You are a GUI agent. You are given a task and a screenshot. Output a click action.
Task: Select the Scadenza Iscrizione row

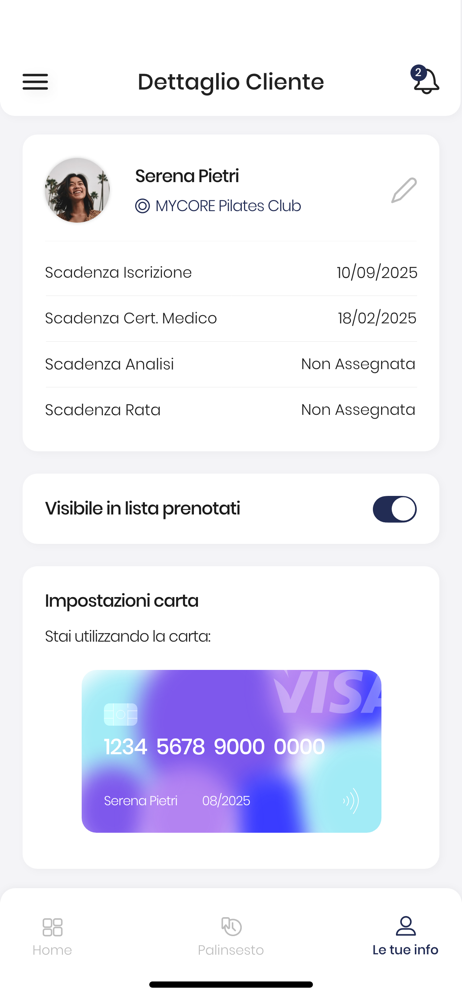(231, 273)
